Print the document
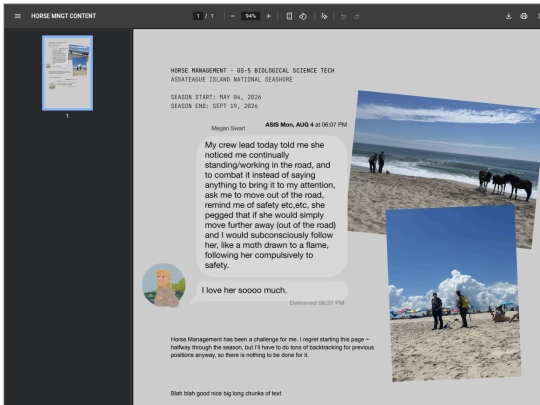540x405 pixels. pyautogui.click(x=524, y=16)
